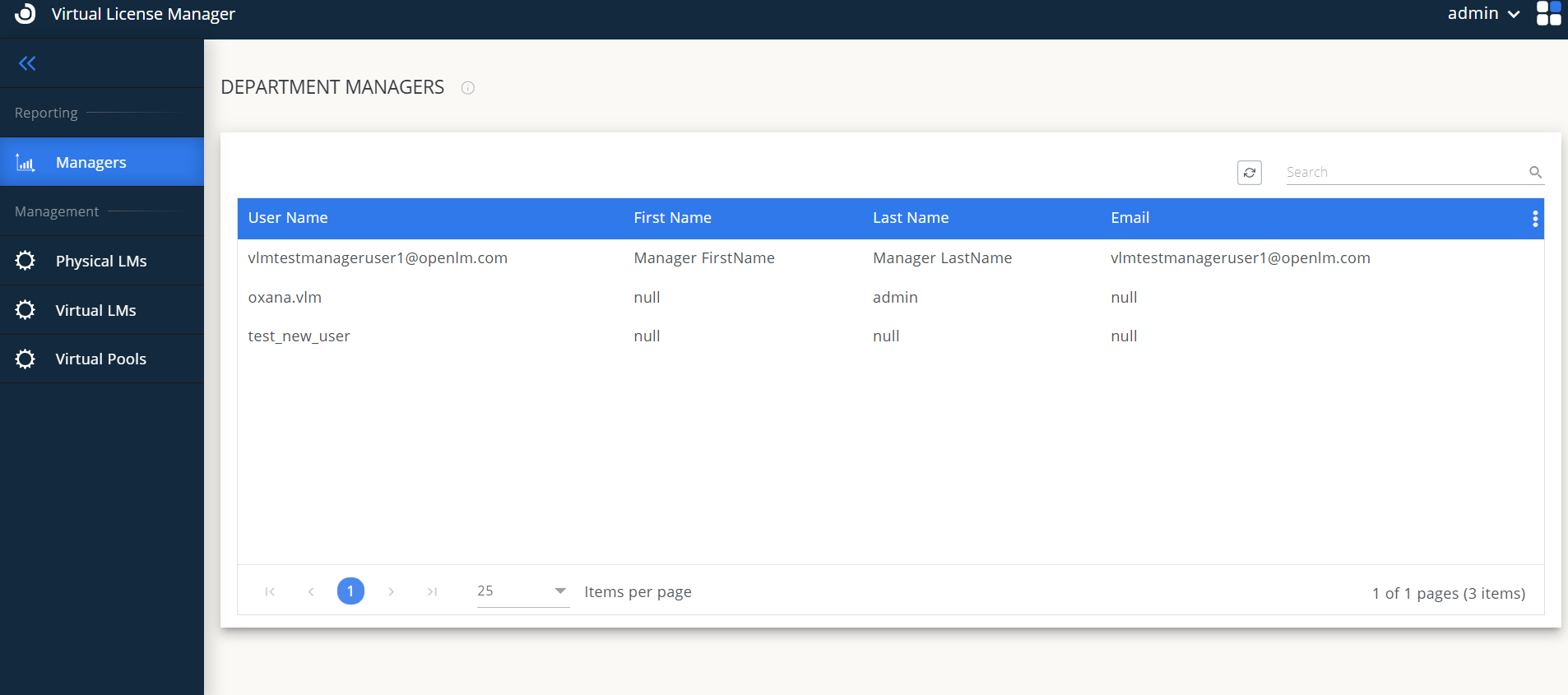Click the info icon beside Department Managers
This screenshot has height=695, width=1568.
[468, 88]
